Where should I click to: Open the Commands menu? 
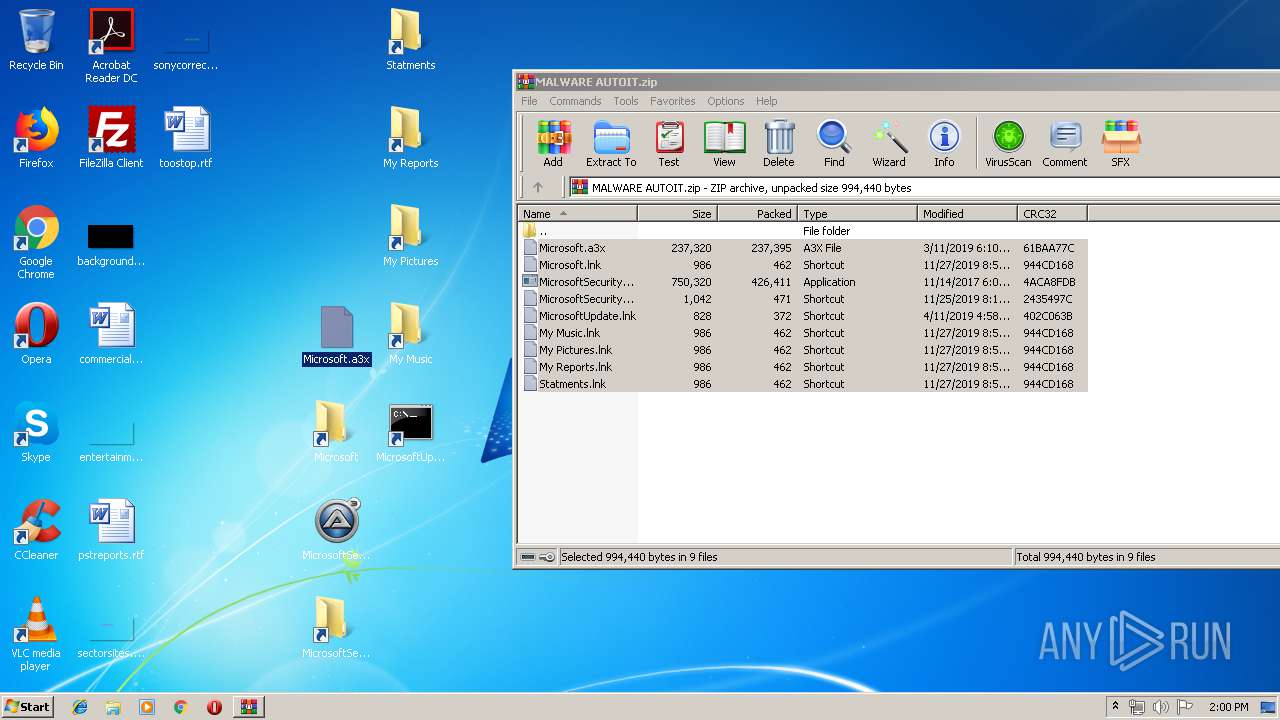click(575, 101)
